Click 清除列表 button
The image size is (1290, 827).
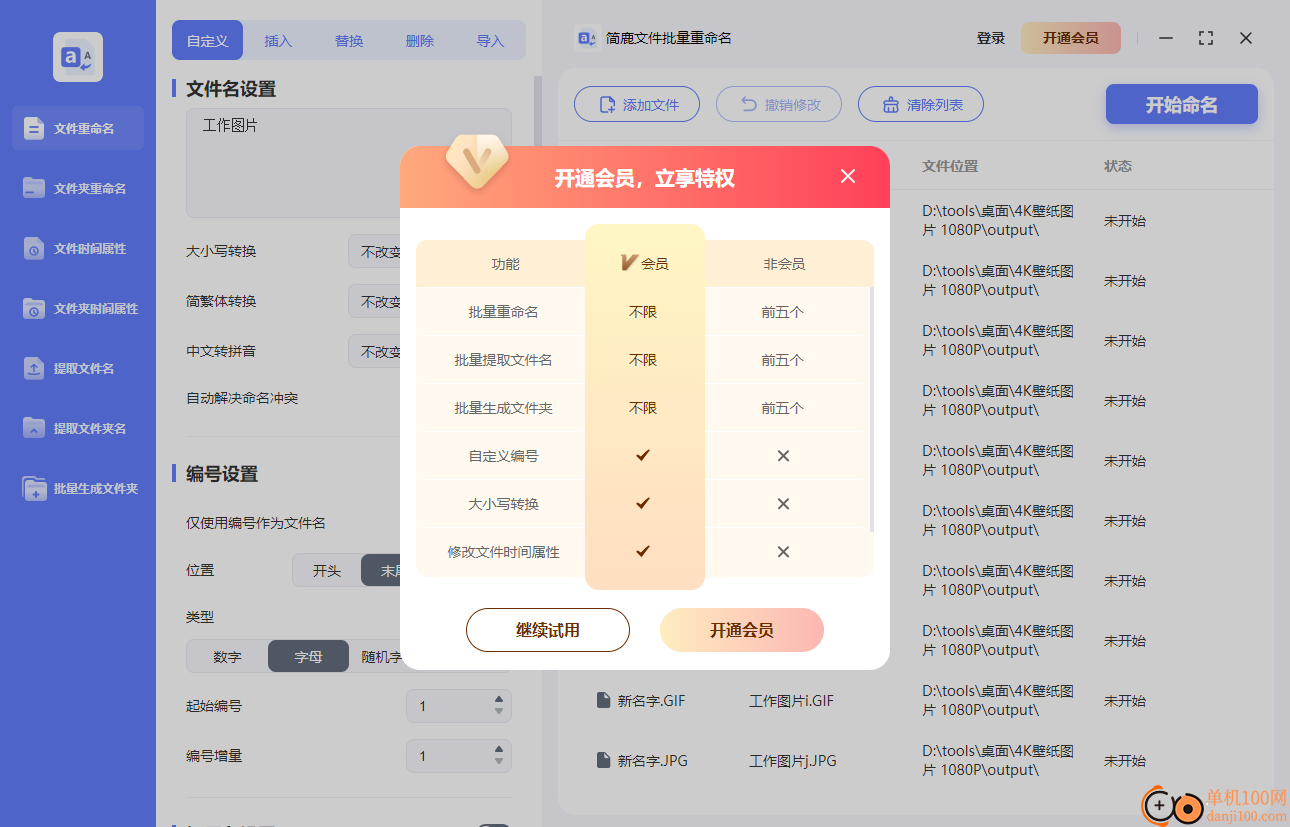pos(921,104)
